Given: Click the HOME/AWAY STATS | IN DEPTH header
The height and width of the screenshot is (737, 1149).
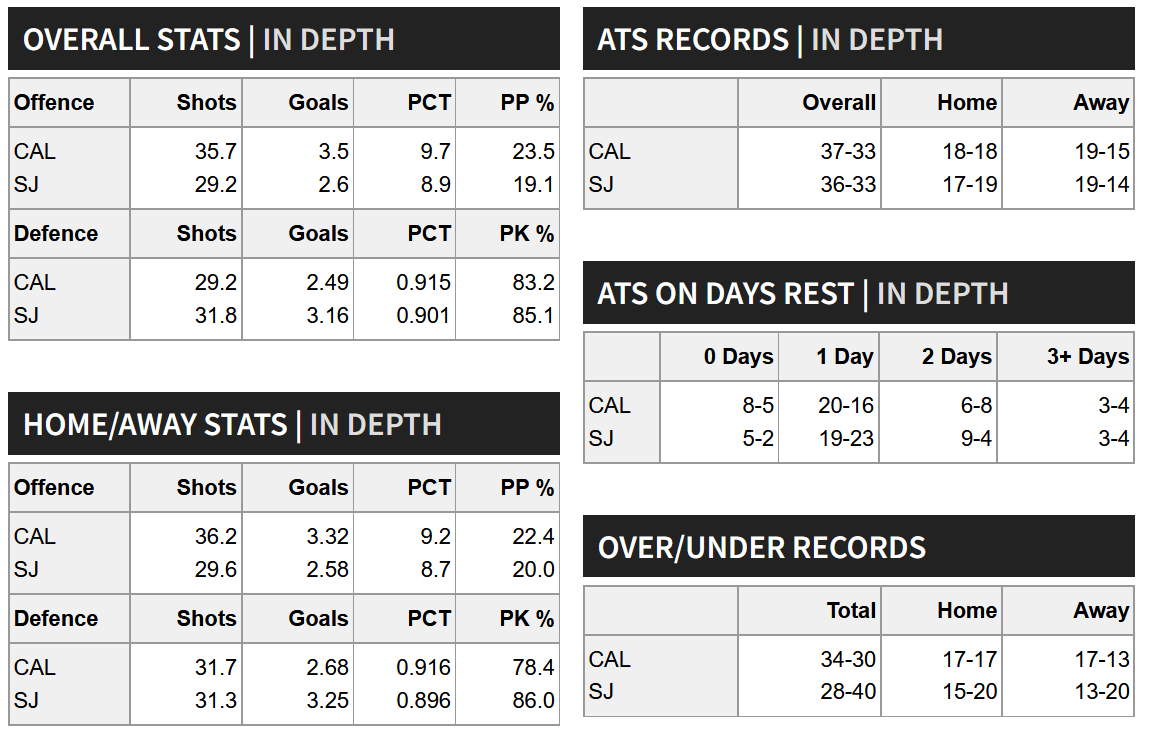Looking at the screenshot, I should click(x=284, y=424).
